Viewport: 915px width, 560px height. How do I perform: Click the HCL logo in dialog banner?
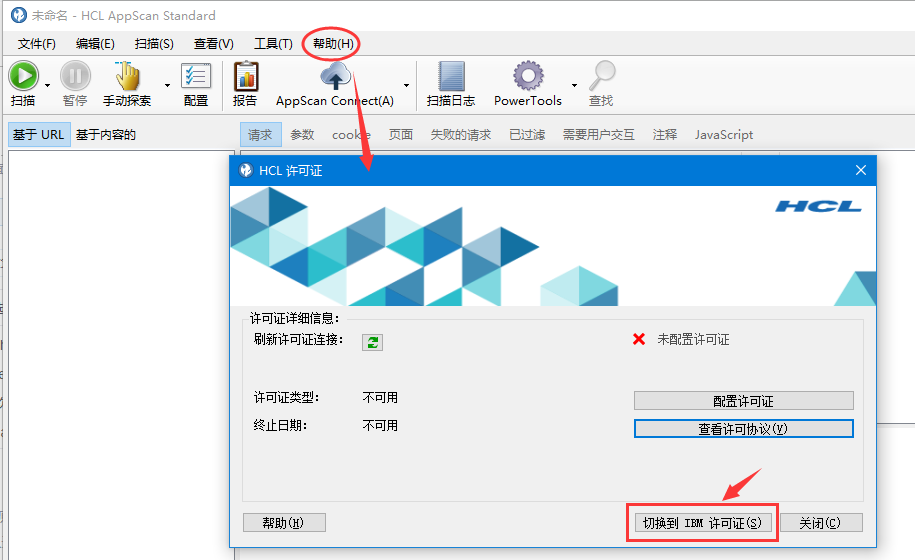pyautogui.click(x=818, y=206)
